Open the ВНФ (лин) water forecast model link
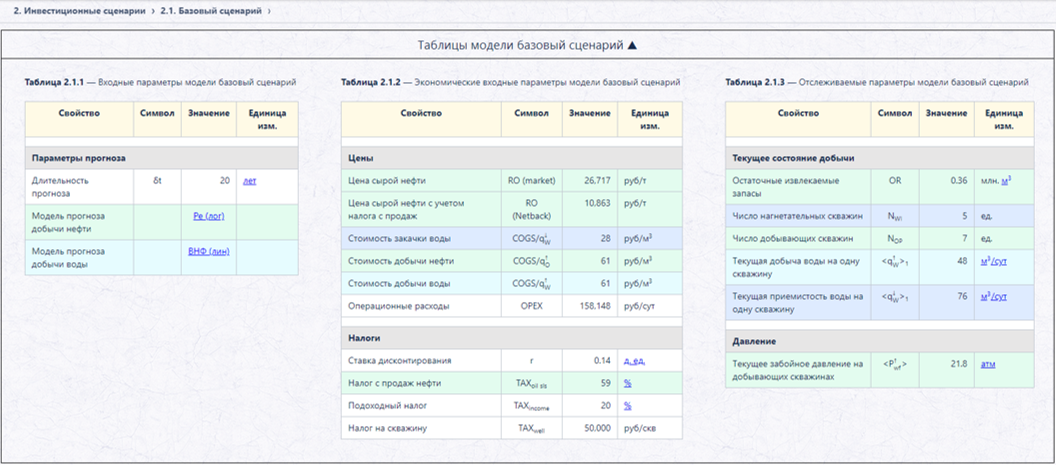Screen dimensions: 1056x465 (209, 251)
